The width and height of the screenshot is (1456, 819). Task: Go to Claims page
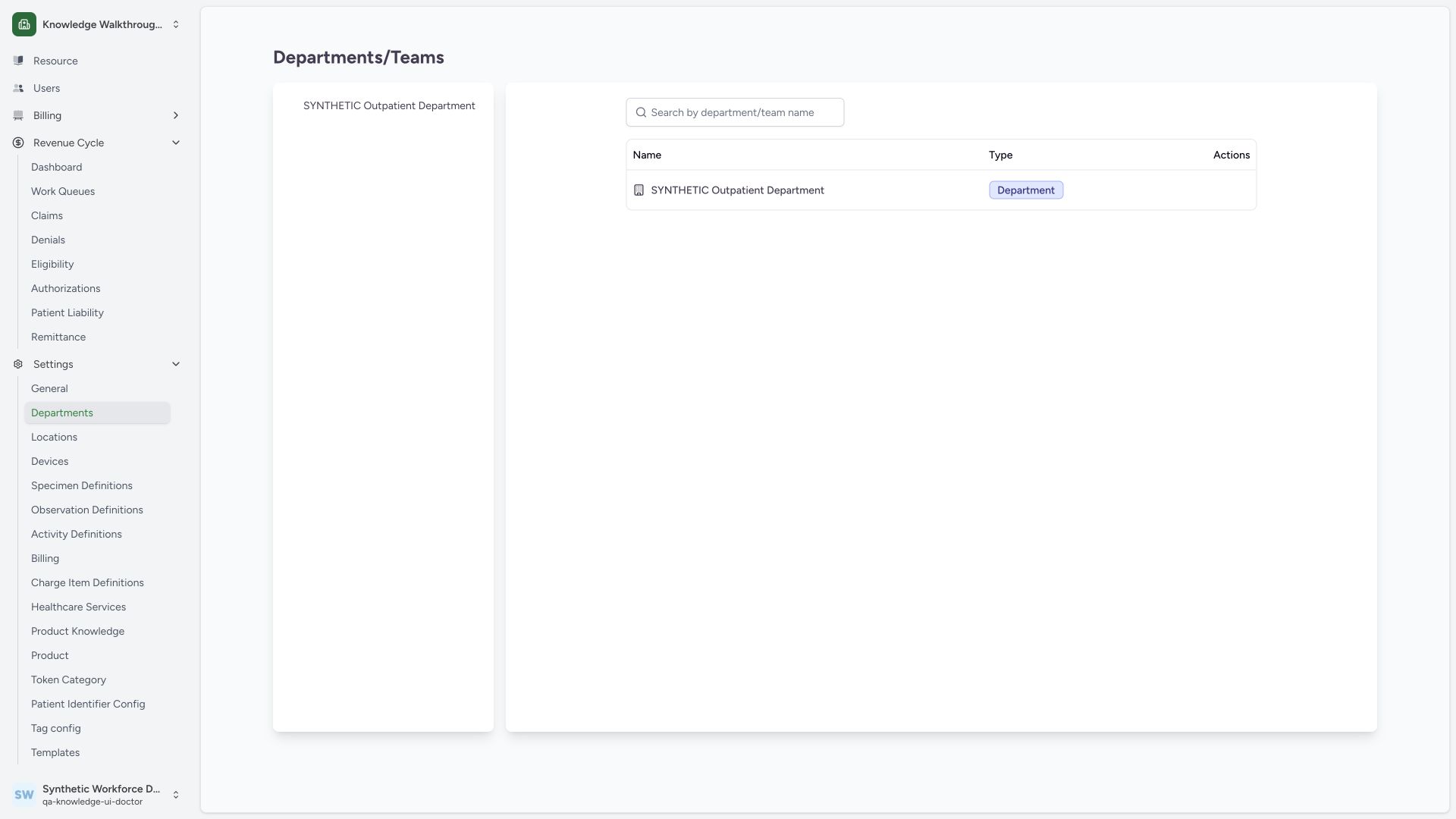coord(47,215)
